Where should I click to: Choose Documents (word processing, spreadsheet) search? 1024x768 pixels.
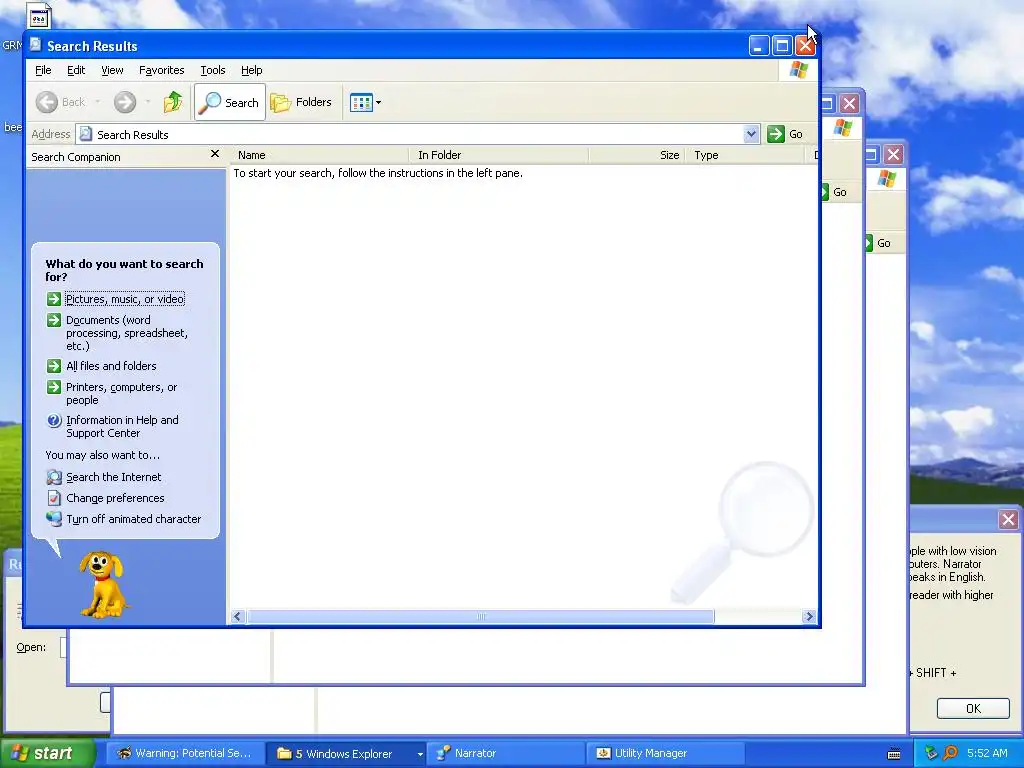(x=127, y=333)
